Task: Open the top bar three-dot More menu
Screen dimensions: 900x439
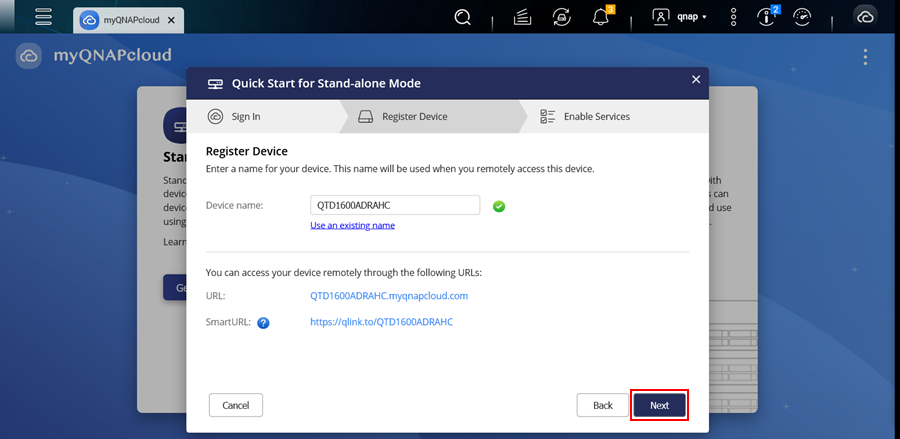Action: tap(734, 17)
